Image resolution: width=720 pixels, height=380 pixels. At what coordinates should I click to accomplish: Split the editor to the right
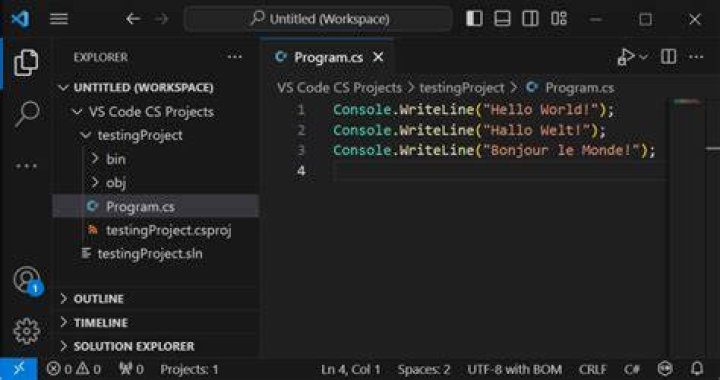[x=668, y=57]
